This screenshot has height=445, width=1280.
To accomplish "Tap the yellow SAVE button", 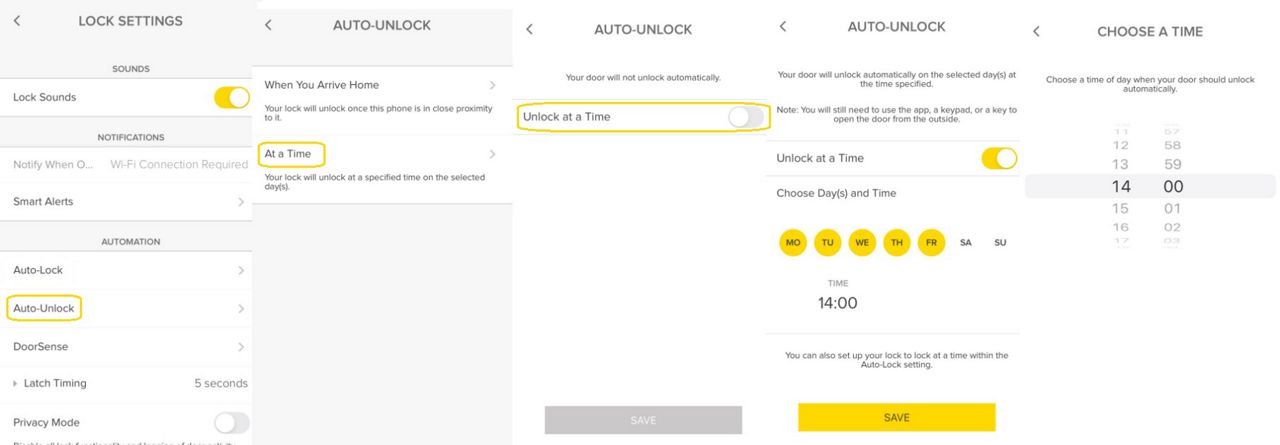I will 897,417.
